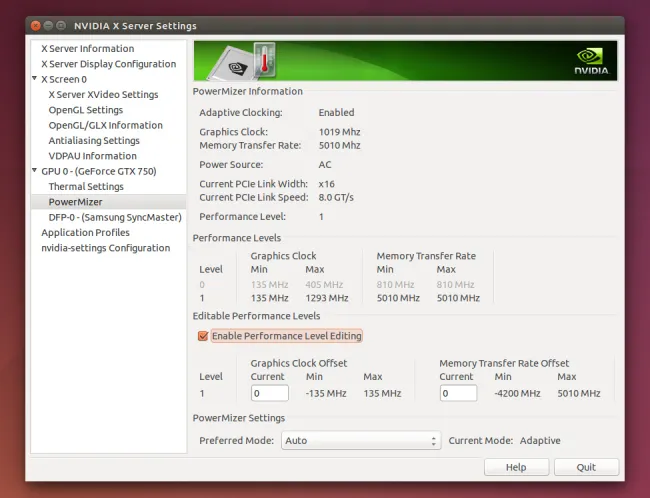
Task: Click the 405 MHz level 0 value
Action: click(324, 285)
